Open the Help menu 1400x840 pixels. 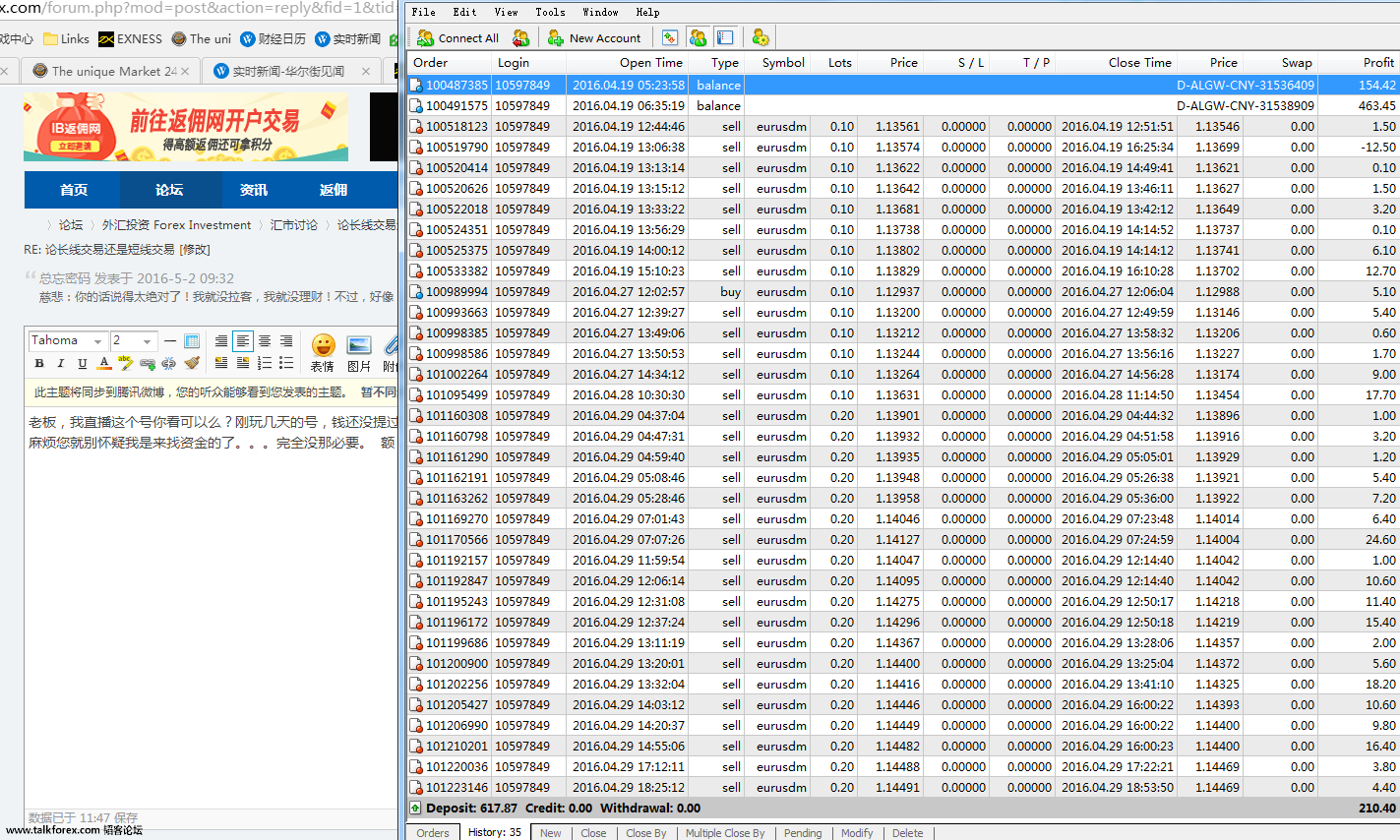(647, 12)
